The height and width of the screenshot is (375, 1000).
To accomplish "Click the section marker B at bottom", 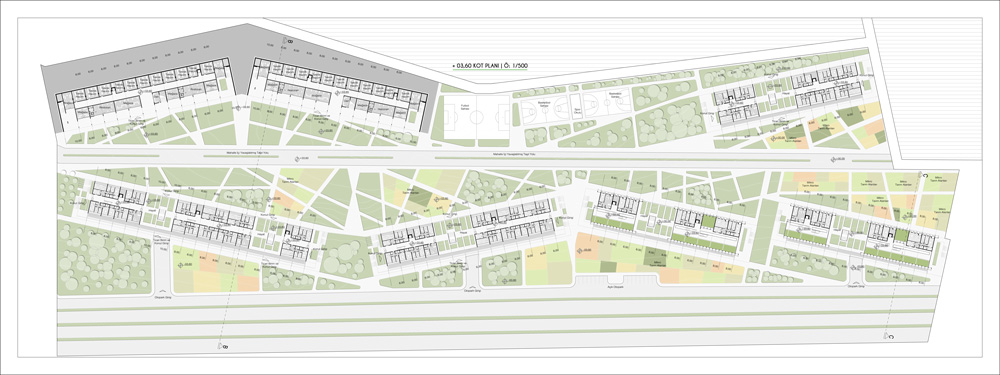I will [224, 346].
